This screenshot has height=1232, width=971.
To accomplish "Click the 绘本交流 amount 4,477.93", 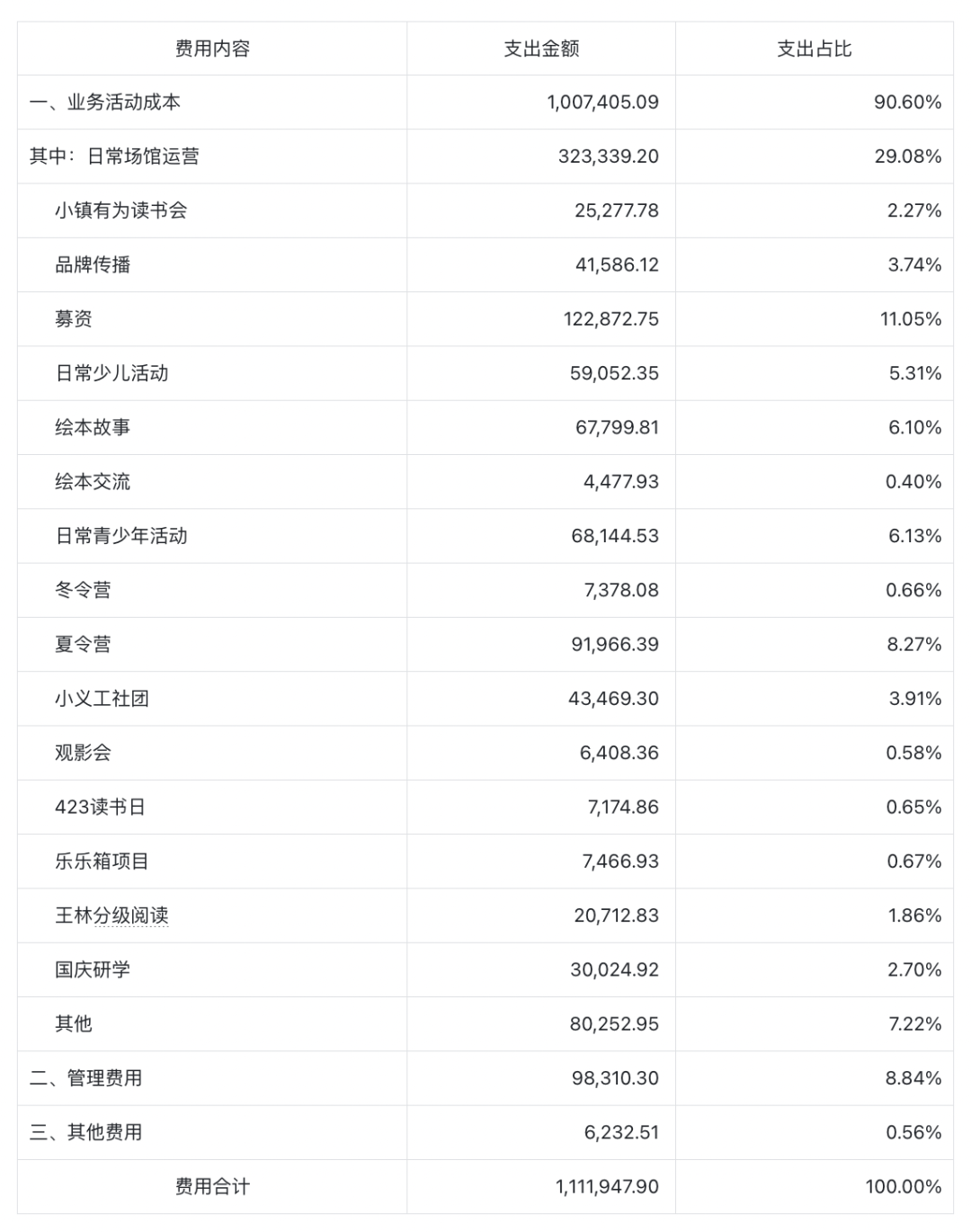I will tap(620, 481).
